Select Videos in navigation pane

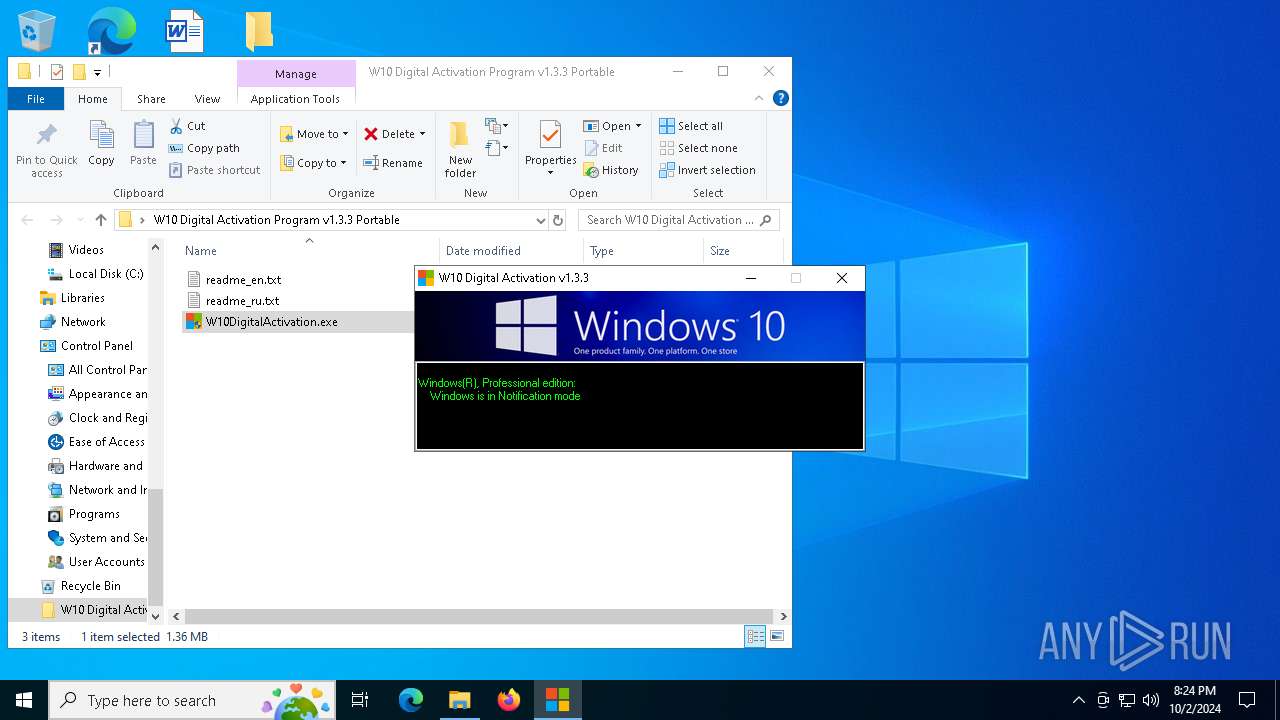tap(86, 250)
